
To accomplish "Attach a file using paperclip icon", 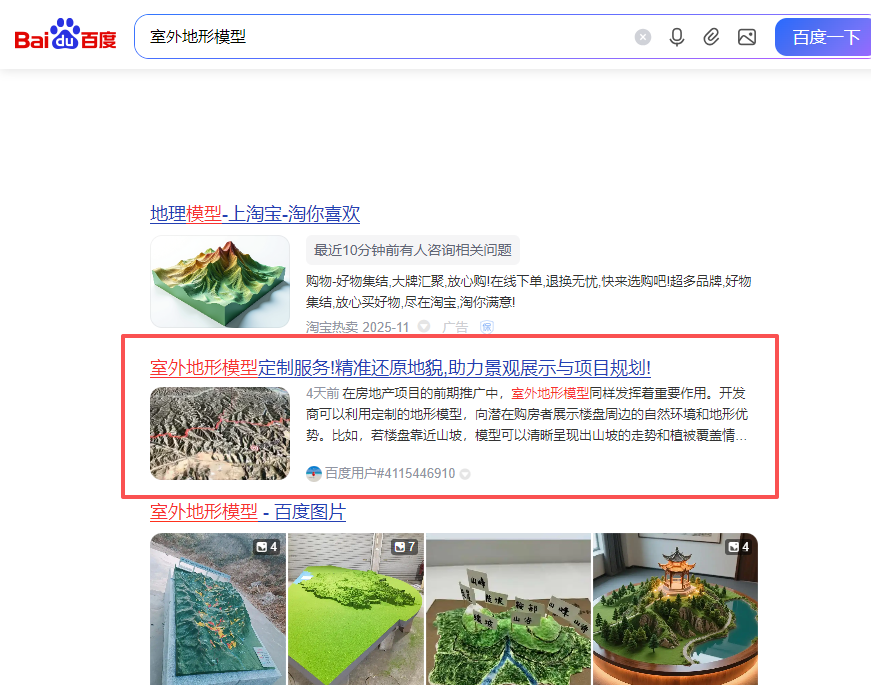I will (711, 37).
